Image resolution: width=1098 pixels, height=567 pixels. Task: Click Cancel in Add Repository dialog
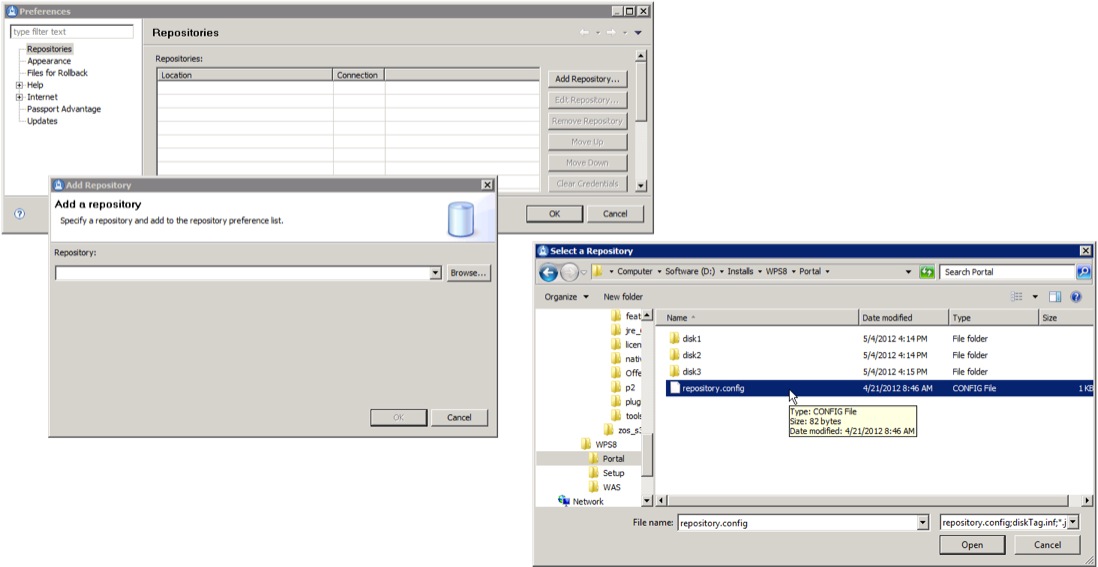pos(459,418)
